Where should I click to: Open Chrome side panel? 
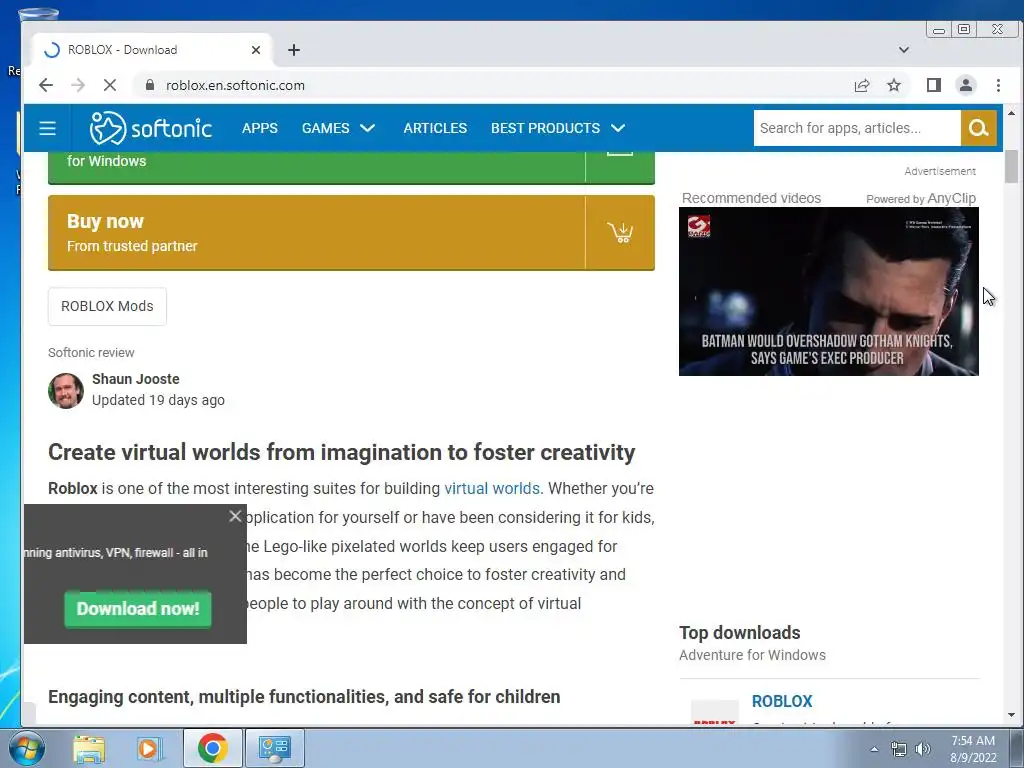coord(933,85)
